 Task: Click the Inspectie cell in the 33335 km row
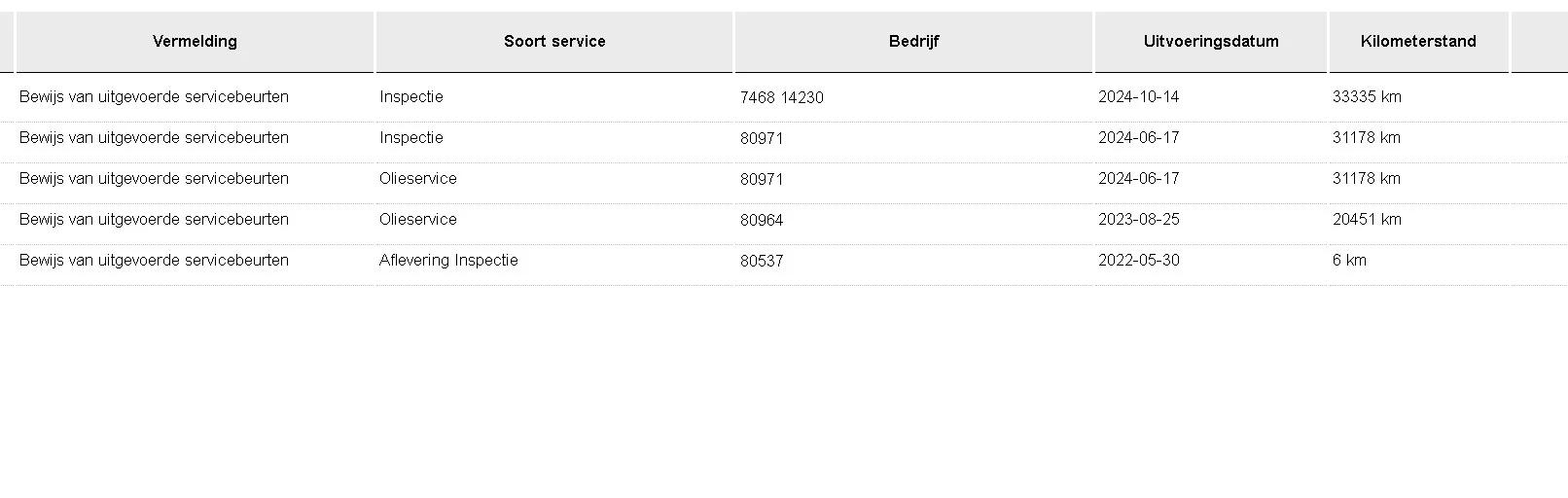point(411,97)
